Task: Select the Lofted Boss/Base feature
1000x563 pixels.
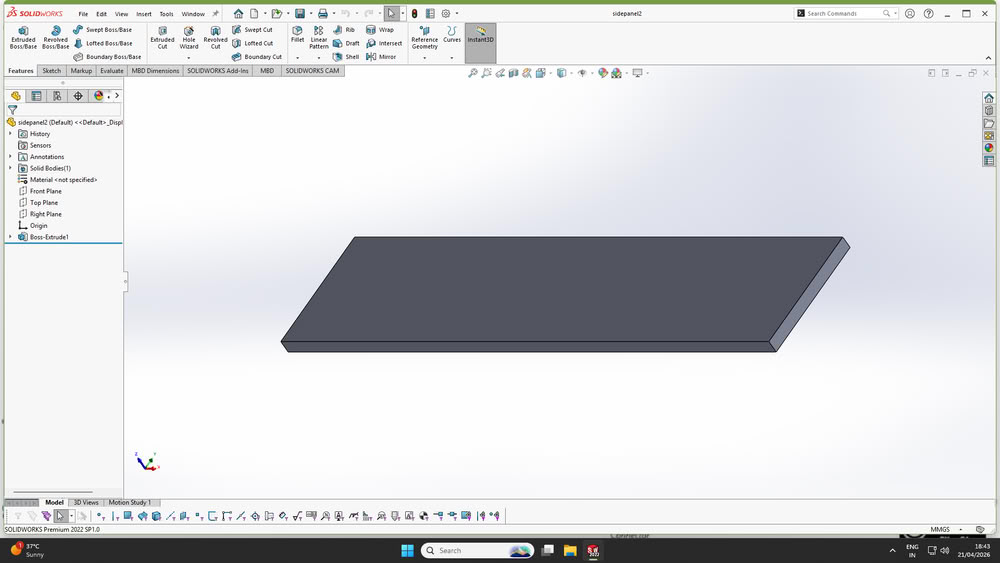Action: click(x=102, y=43)
